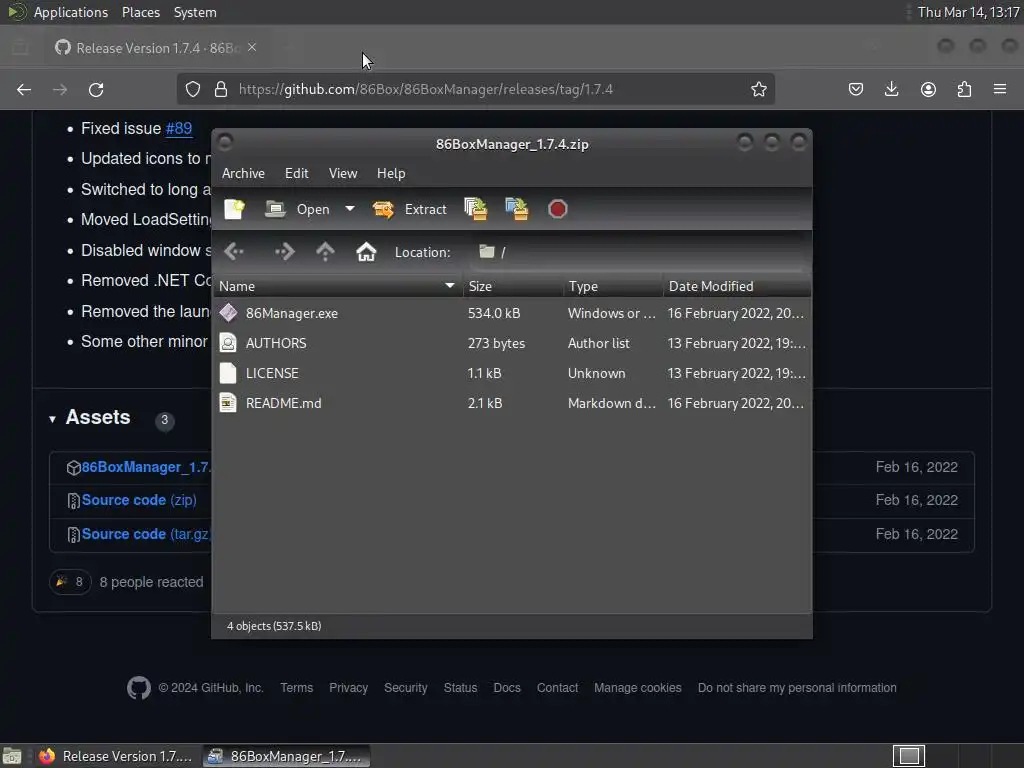This screenshot has width=1024, height=768.
Task: Open GitHub Security footer link
Action: (x=406, y=688)
